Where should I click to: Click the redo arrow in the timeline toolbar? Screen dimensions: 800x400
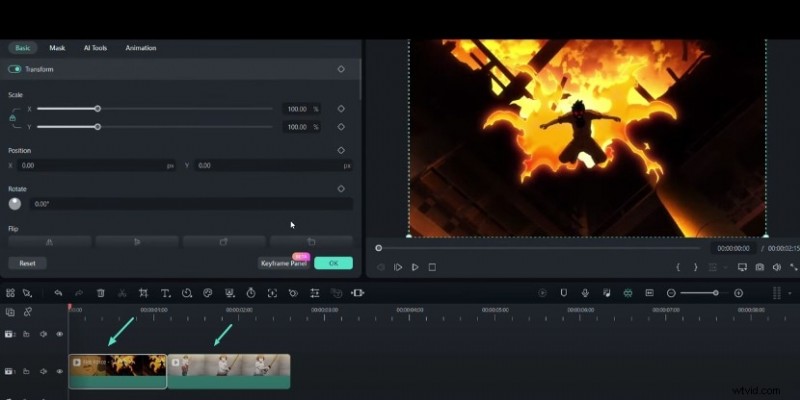click(79, 293)
